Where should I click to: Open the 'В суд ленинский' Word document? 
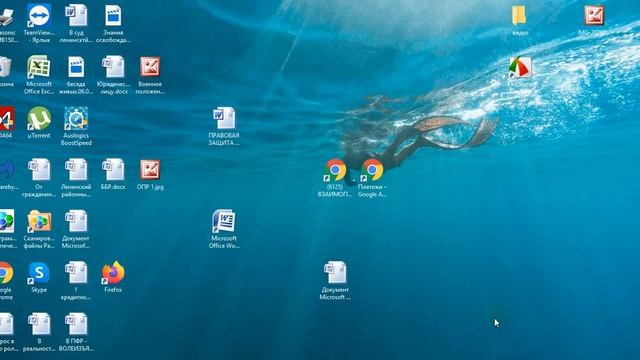pos(76,16)
